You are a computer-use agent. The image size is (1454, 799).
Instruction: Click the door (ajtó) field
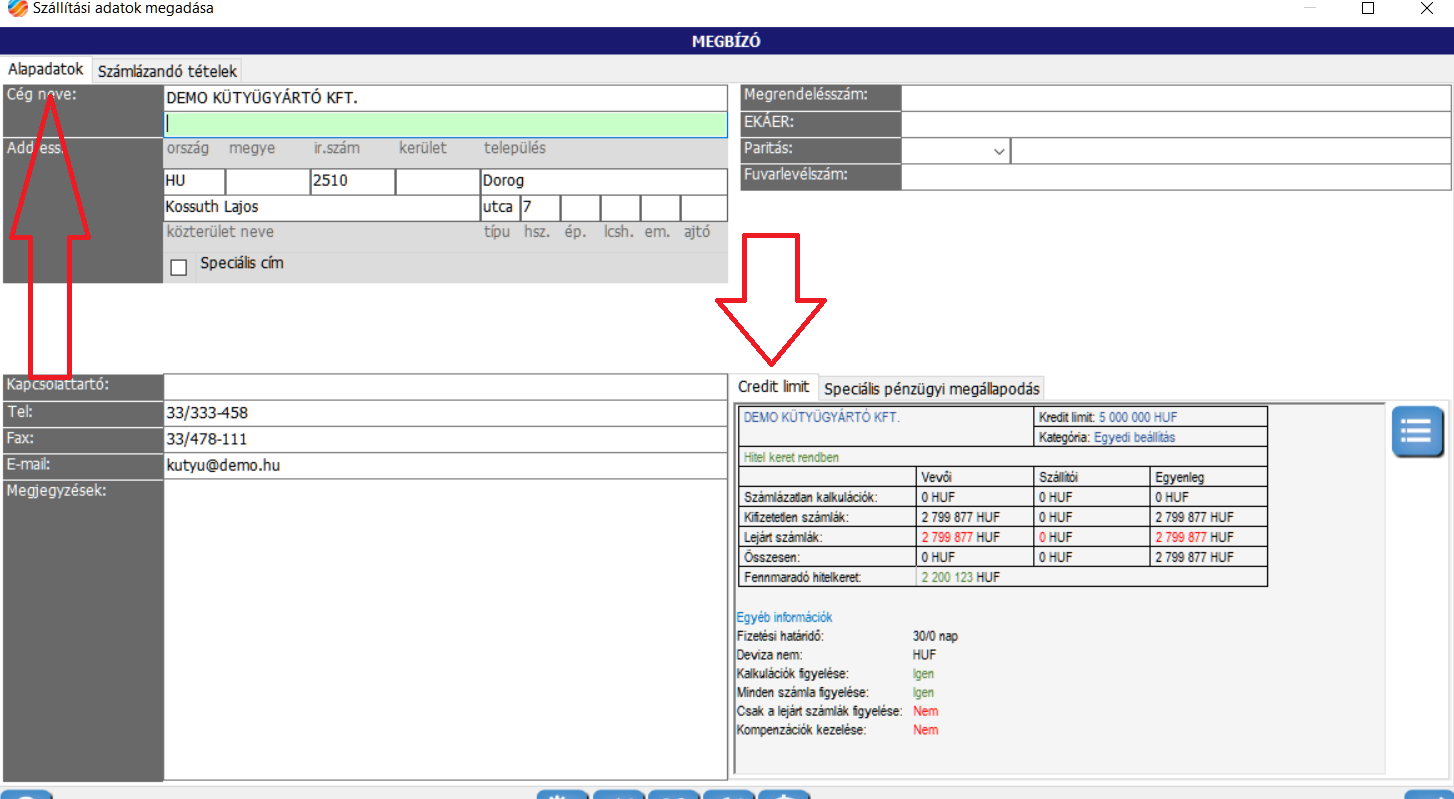(703, 208)
